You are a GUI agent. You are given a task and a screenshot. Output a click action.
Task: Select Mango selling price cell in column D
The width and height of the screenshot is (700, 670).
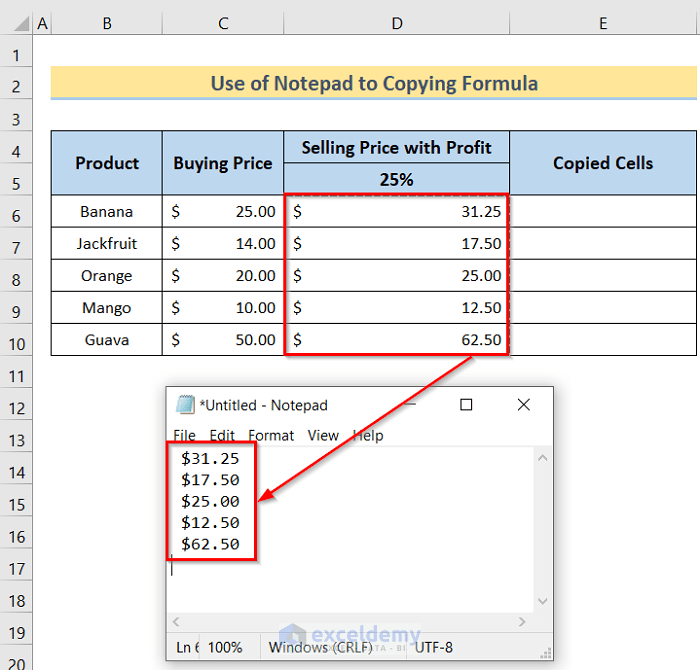coord(396,308)
